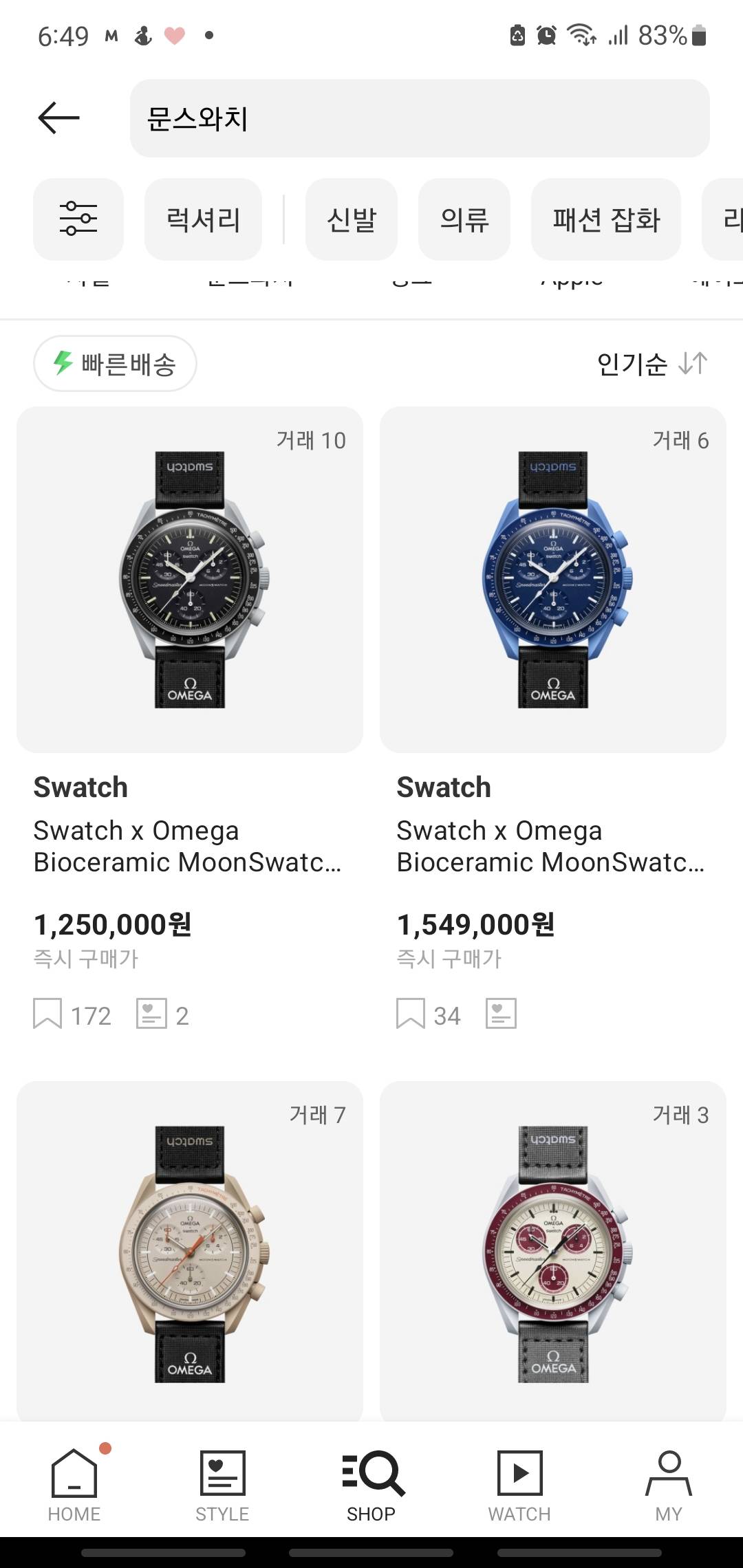Open style posts for blue MoonSwatch

click(501, 1014)
